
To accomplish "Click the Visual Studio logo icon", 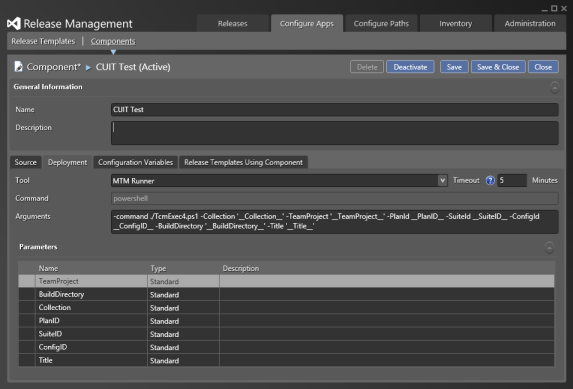I will click(x=14, y=24).
